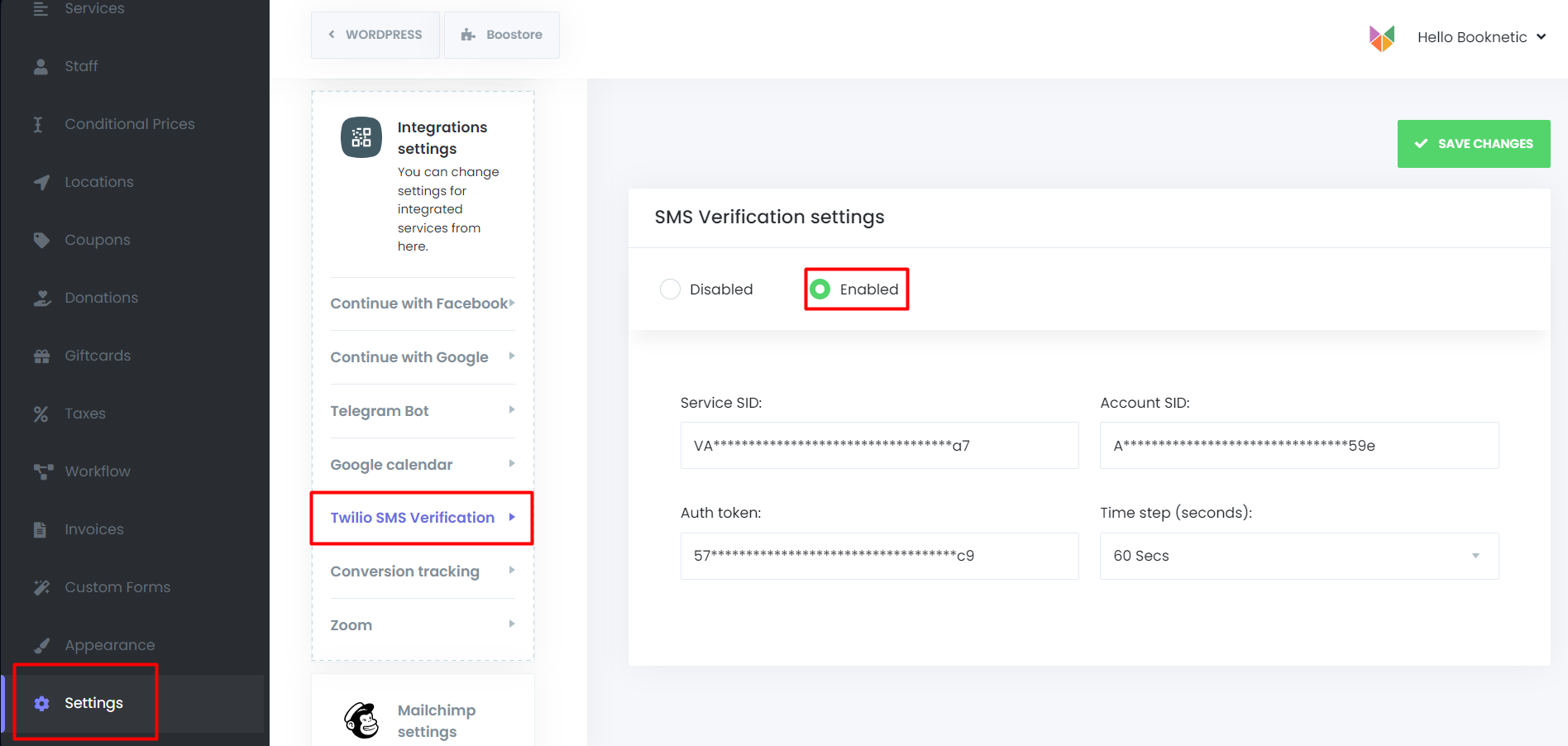Select the Appearance brush icon
Image resolution: width=1568 pixels, height=746 pixels.
click(x=41, y=644)
